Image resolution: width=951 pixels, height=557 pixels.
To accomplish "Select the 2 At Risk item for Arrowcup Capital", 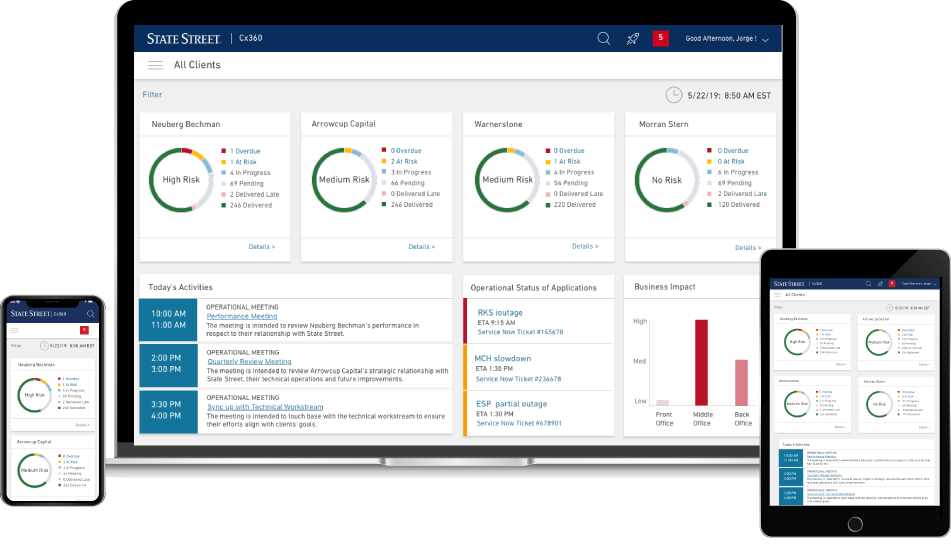I will point(404,162).
